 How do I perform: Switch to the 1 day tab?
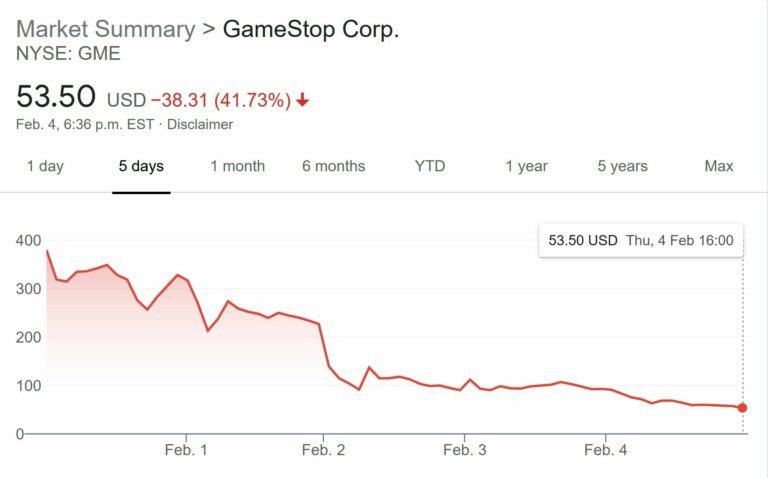44,166
